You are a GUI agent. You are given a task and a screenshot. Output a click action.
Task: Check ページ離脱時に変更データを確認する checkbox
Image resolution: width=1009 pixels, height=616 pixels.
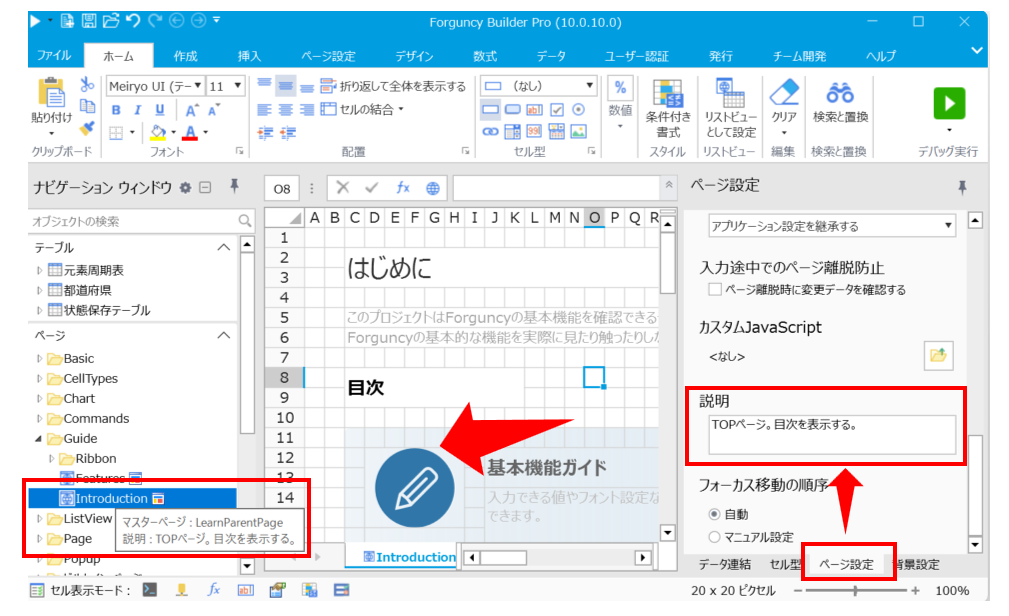click(714, 289)
